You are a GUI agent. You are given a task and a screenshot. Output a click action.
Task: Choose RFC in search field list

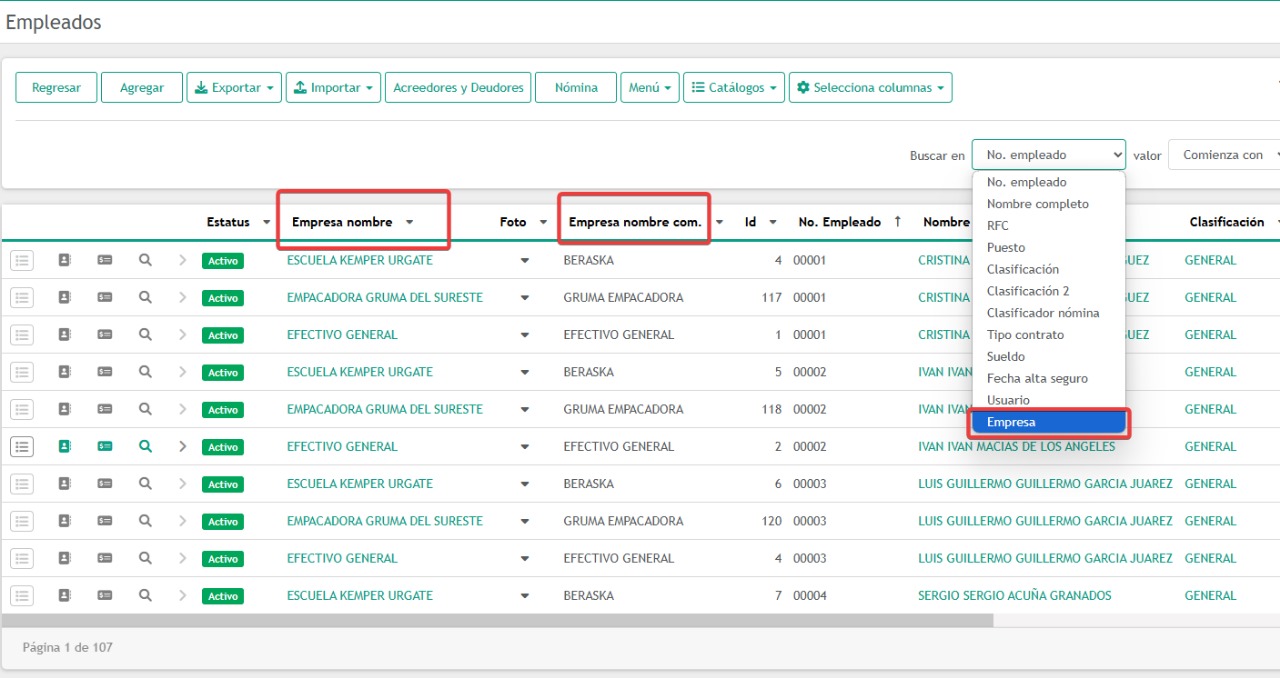tap(1049, 226)
